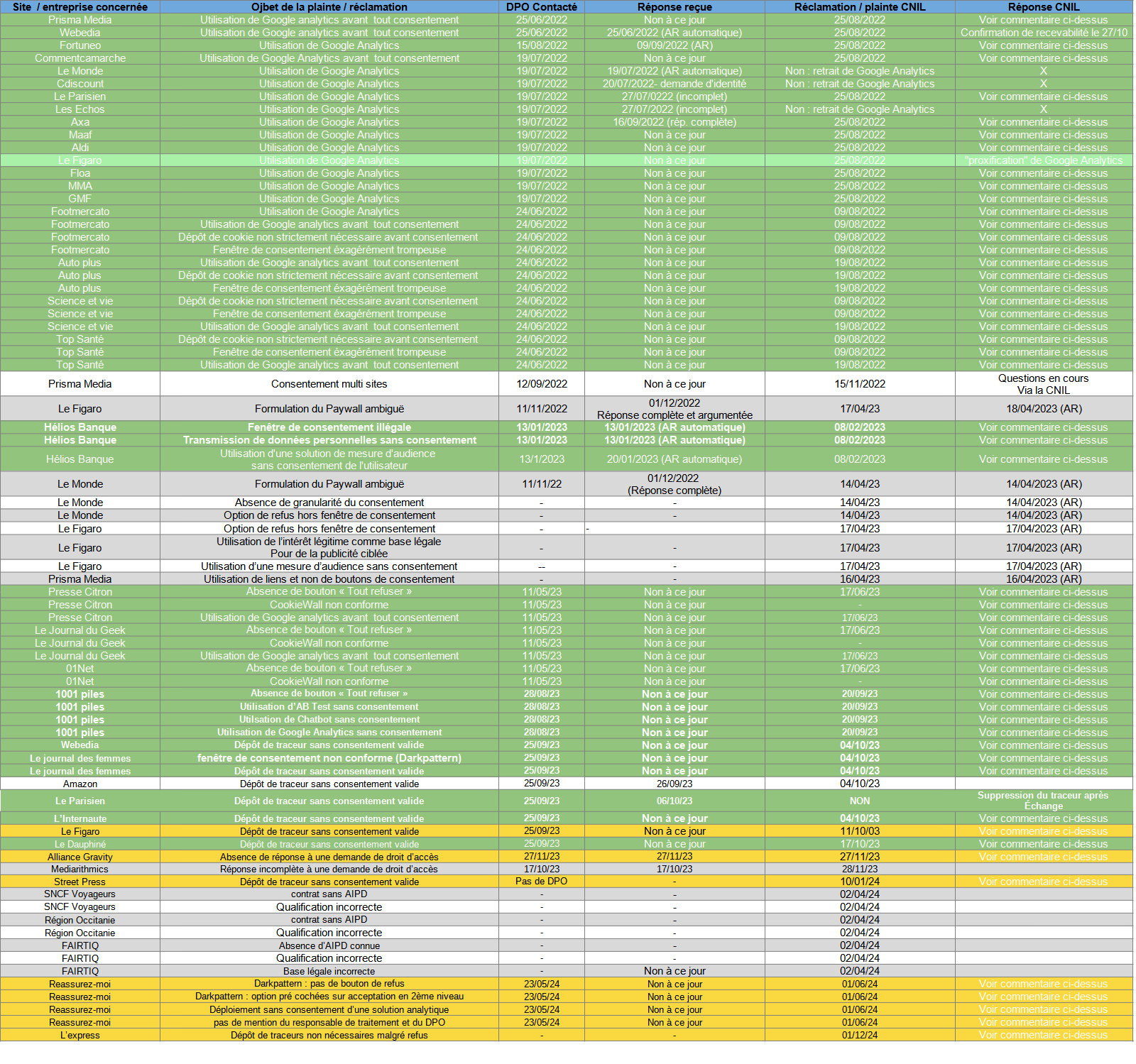Click the 'Cdiscount' site cell
This screenshot has width=1136, height=1064.
click(80, 84)
